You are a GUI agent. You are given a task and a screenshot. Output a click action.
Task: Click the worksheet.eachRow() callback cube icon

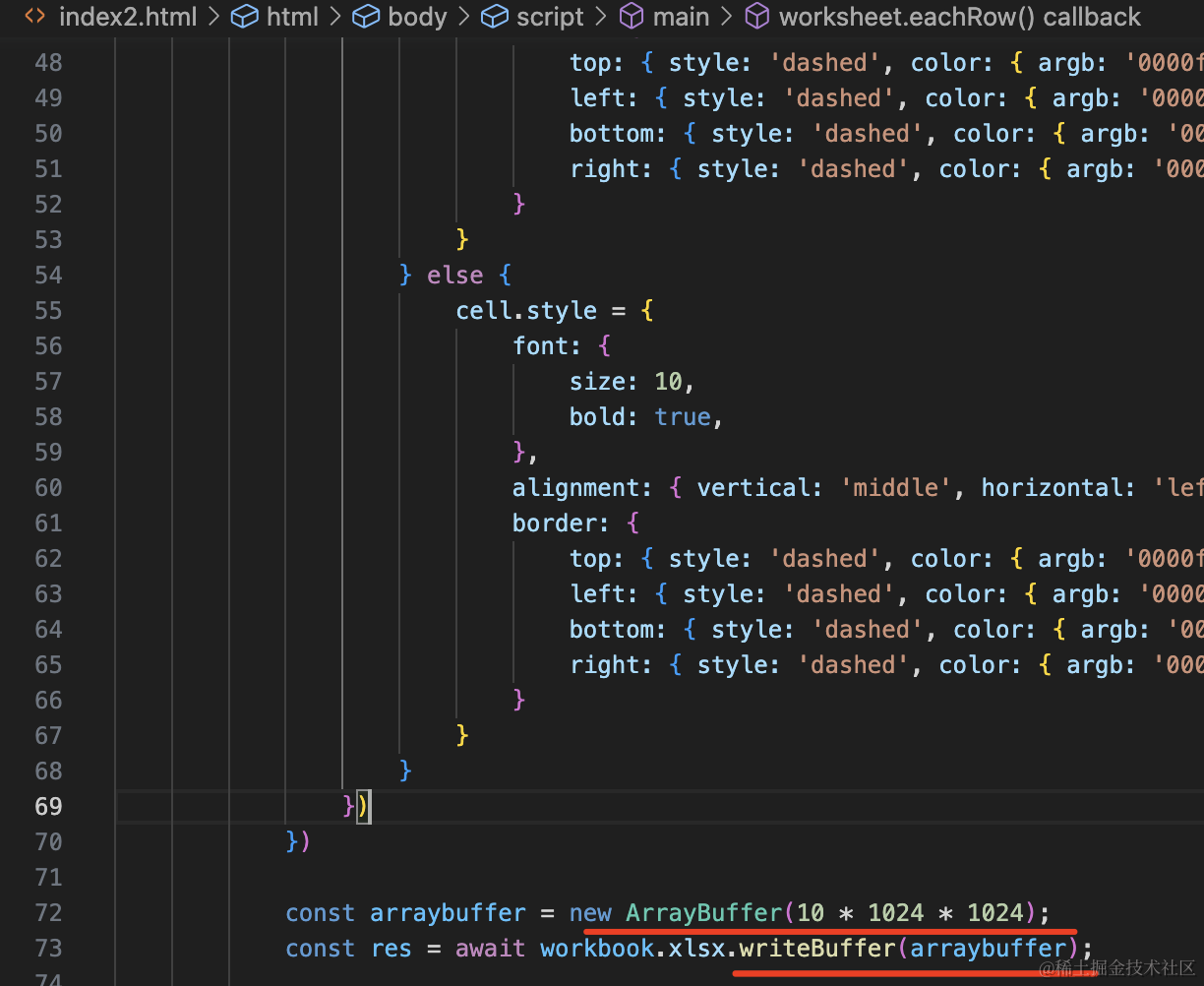[757, 17]
